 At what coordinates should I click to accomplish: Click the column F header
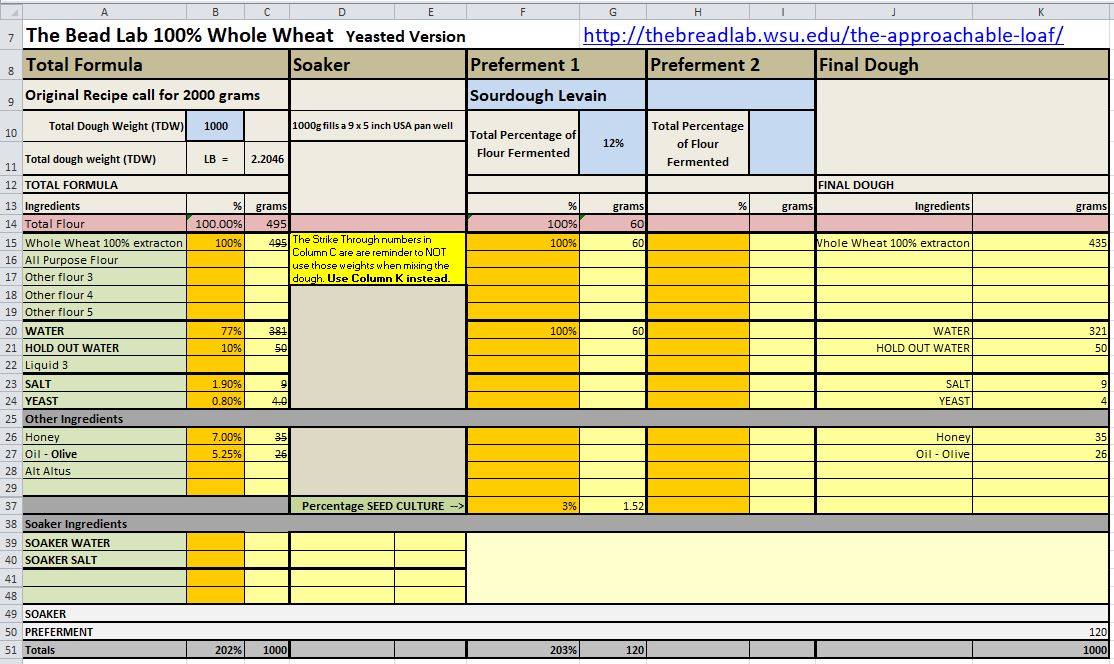pos(523,11)
